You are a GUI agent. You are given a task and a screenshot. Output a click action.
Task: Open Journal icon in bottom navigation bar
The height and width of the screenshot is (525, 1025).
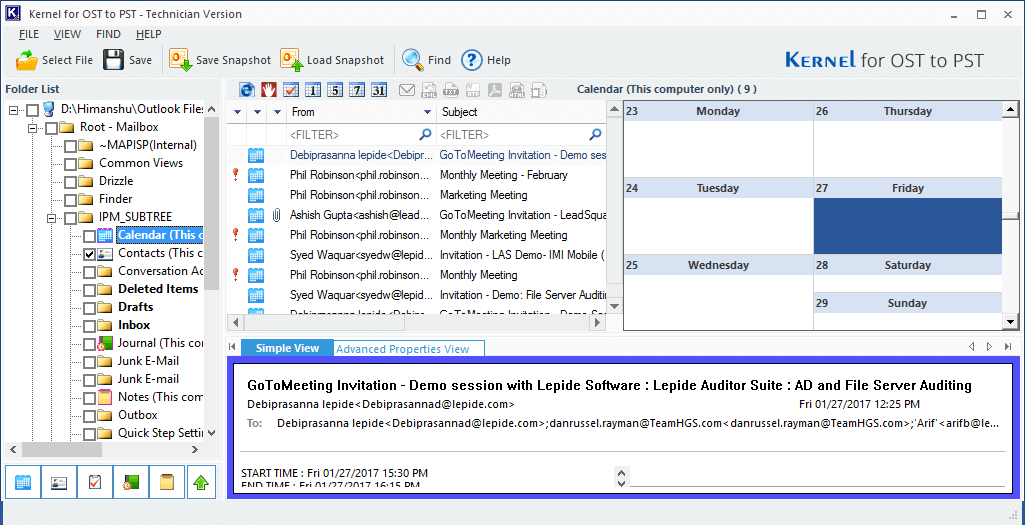coord(131,483)
